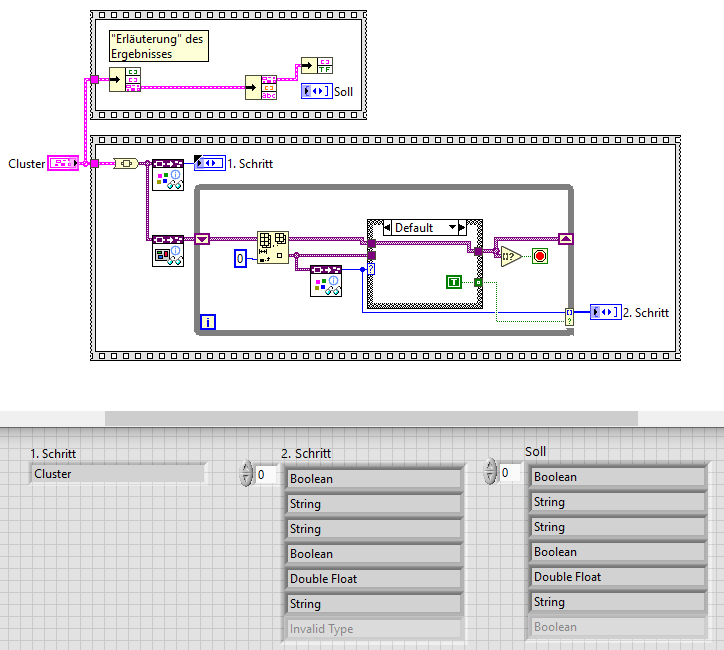Click the right shift register terminal

pyautogui.click(x=566, y=239)
